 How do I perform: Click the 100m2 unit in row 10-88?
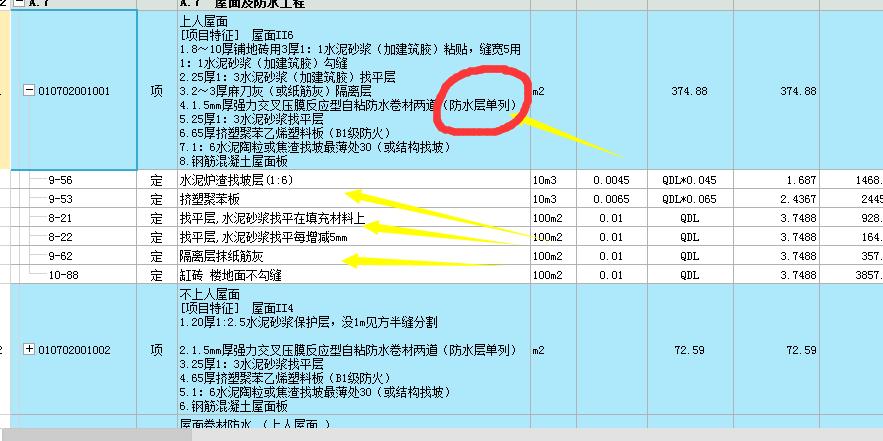click(547, 275)
